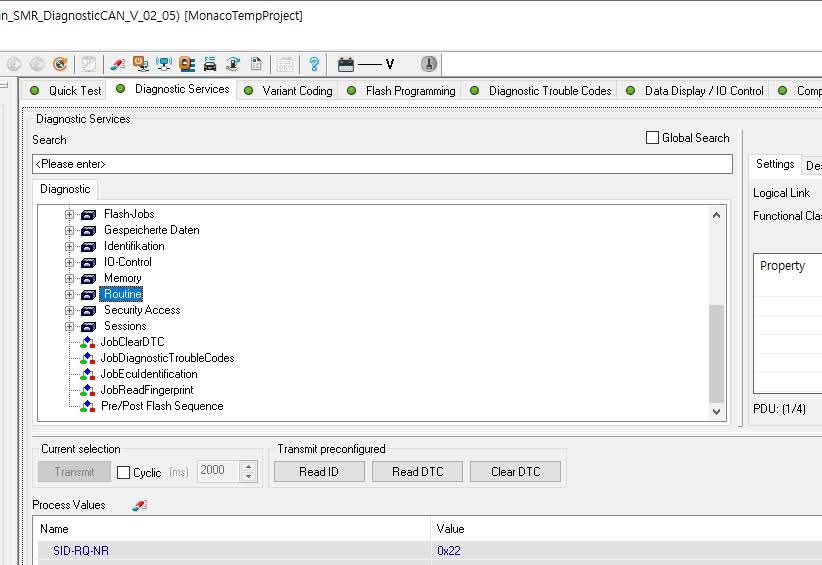The height and width of the screenshot is (565, 822).
Task: Click the circular-arrow update toolbar icon
Action: pyautogui.click(x=233, y=64)
